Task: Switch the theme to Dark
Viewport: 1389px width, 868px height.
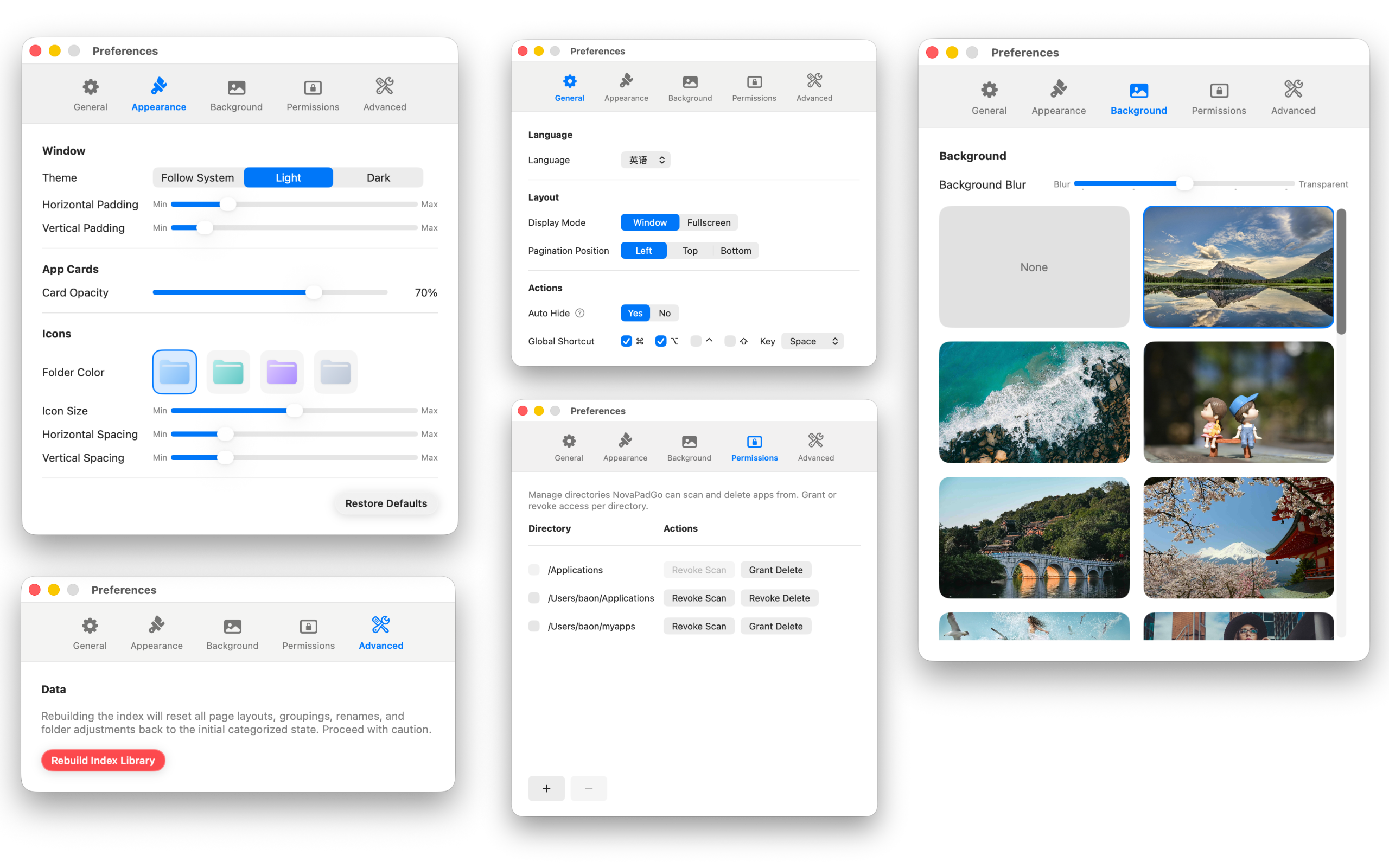Action: [x=378, y=177]
